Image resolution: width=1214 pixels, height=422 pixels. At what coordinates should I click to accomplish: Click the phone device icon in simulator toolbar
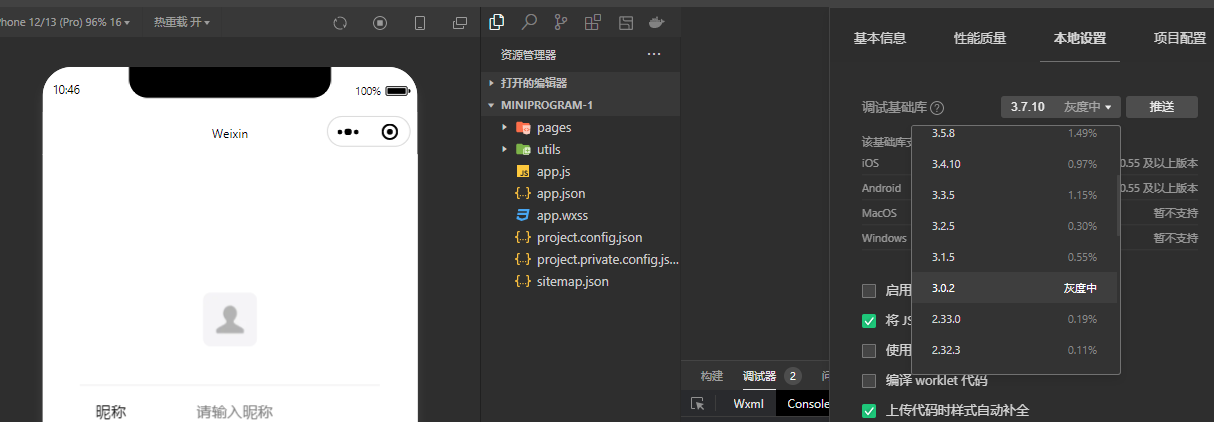tap(420, 22)
